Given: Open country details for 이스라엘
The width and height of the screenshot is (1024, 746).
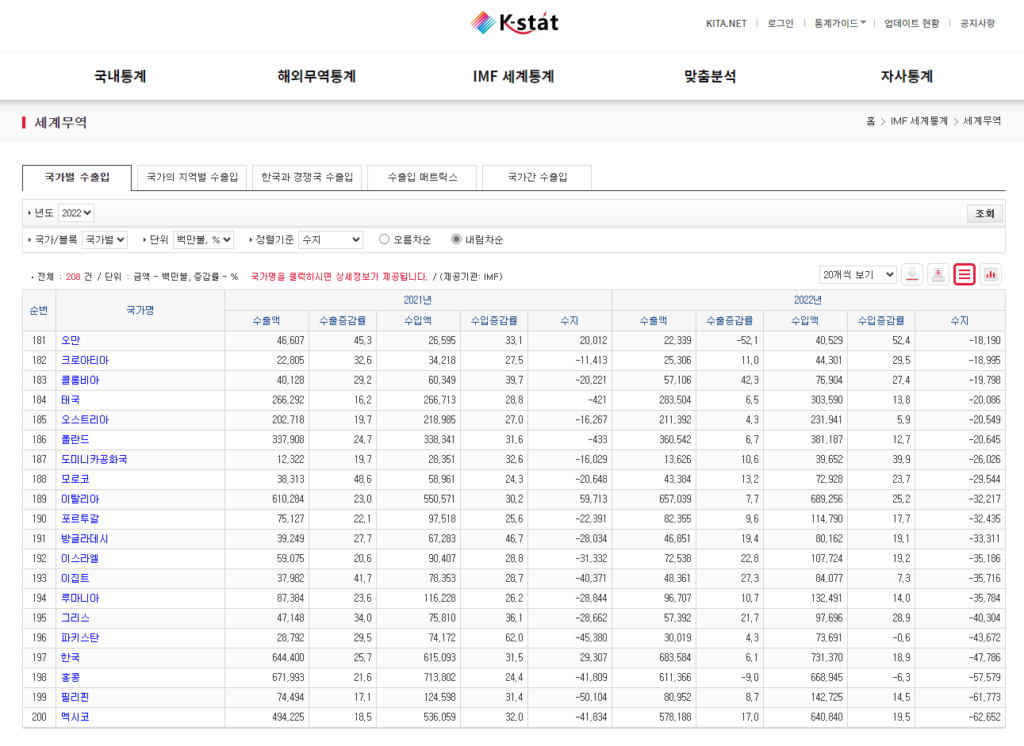Looking at the screenshot, I should pyautogui.click(x=80, y=559).
